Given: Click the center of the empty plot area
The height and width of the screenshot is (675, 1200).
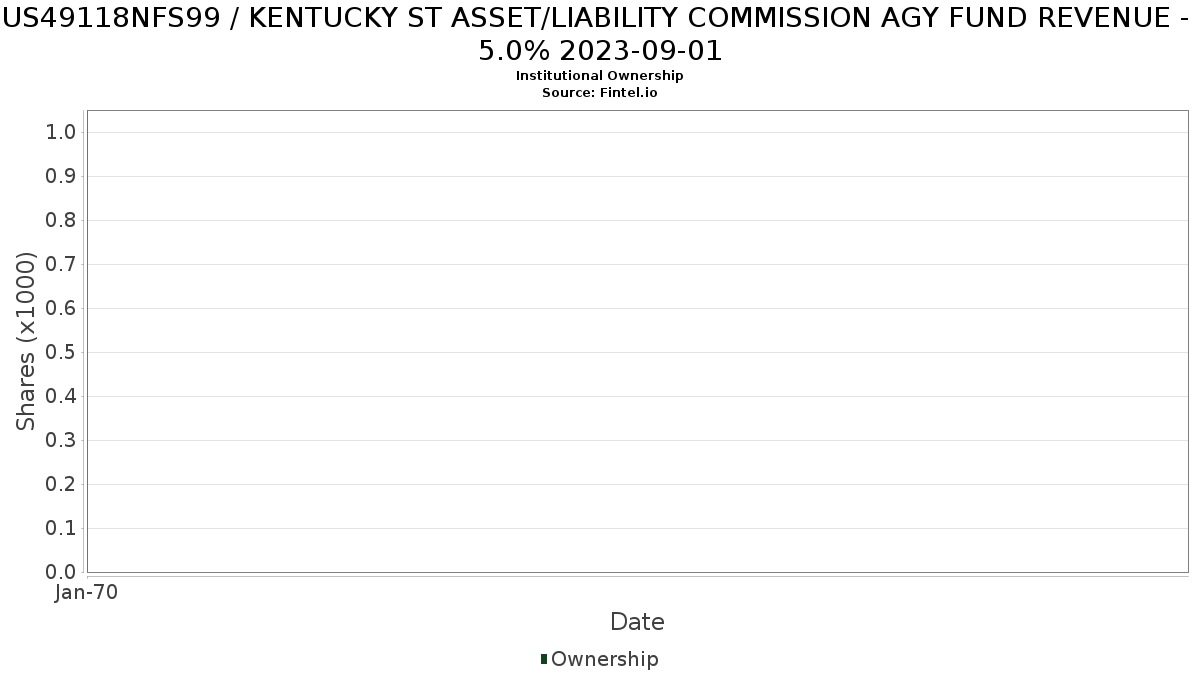Looking at the screenshot, I should point(637,341).
